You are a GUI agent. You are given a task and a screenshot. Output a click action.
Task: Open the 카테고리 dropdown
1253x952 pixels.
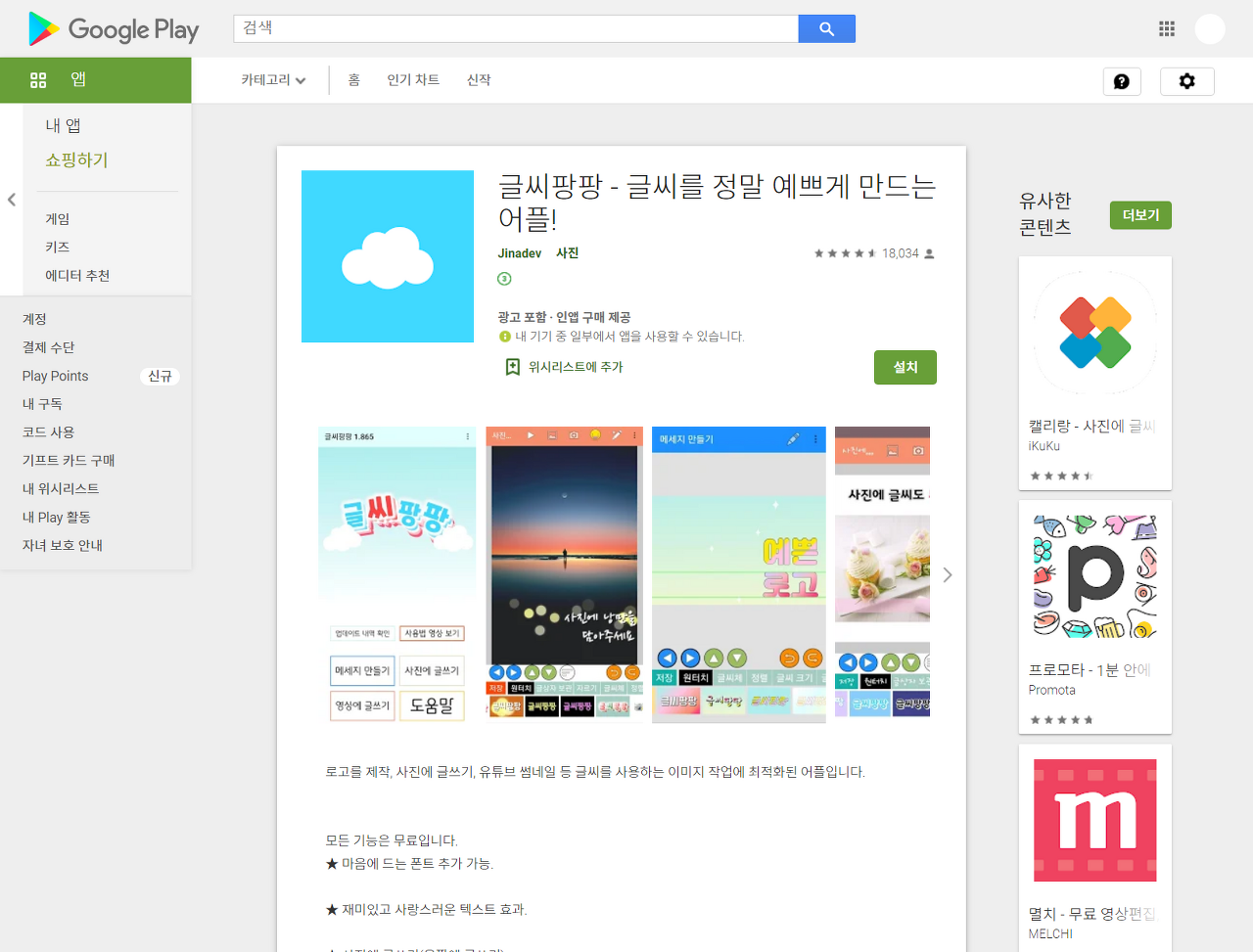coord(273,80)
